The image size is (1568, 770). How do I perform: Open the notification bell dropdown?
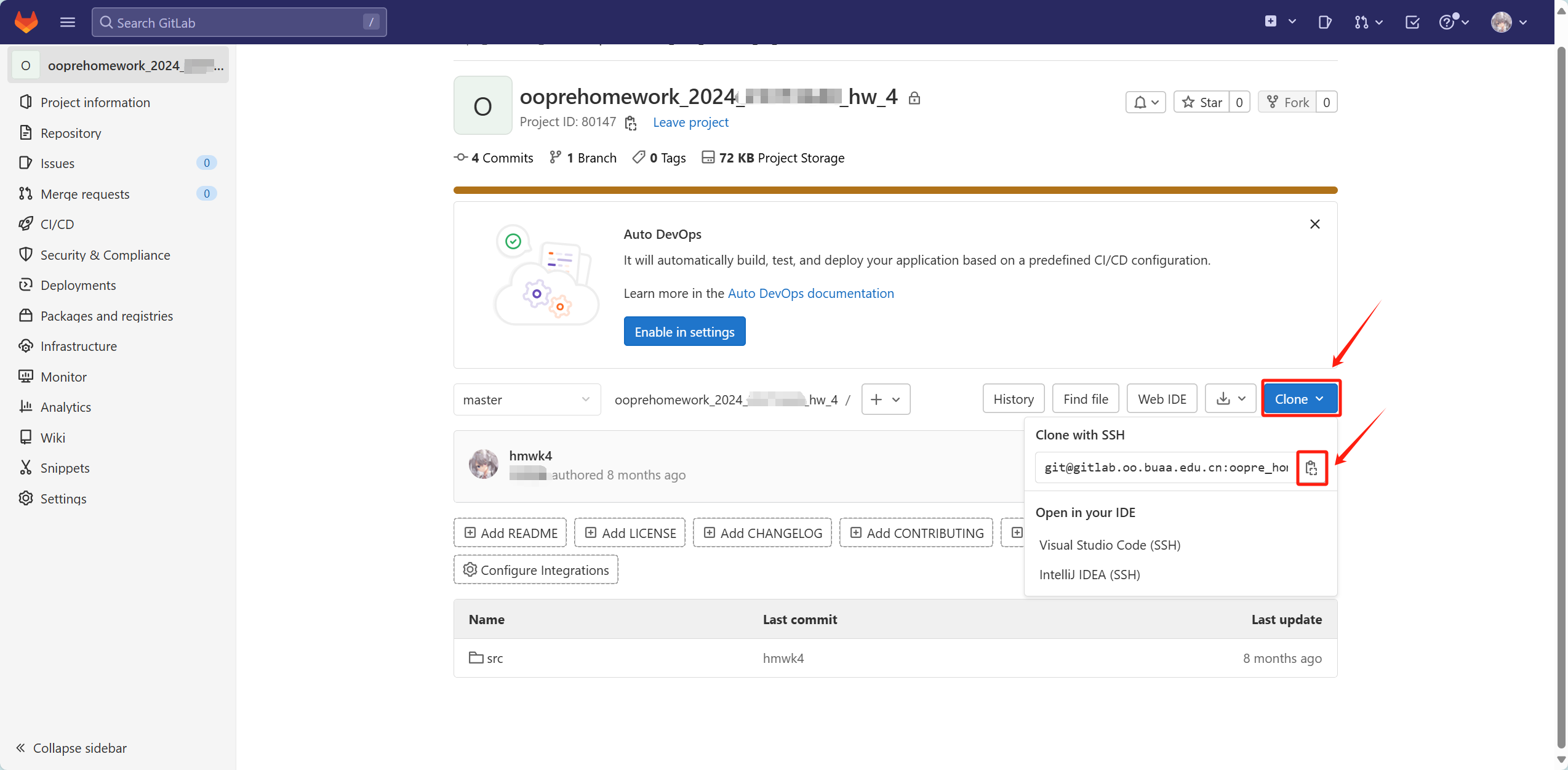[1146, 102]
